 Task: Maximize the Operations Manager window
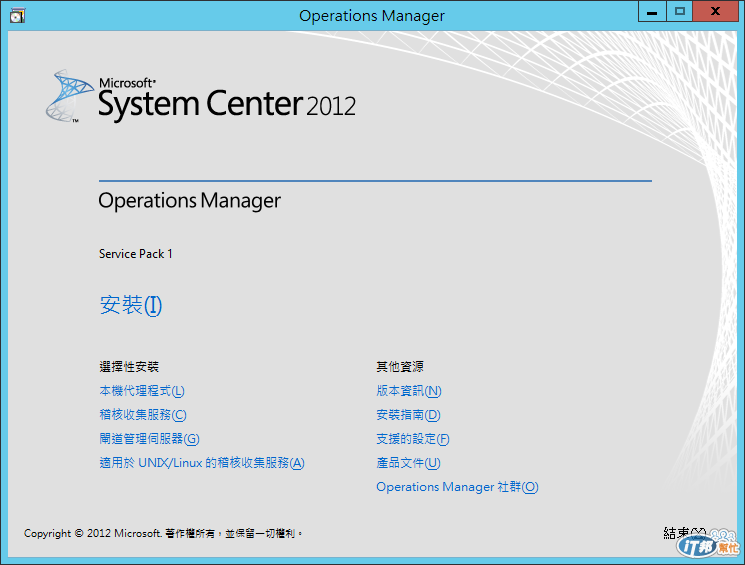[x=679, y=11]
